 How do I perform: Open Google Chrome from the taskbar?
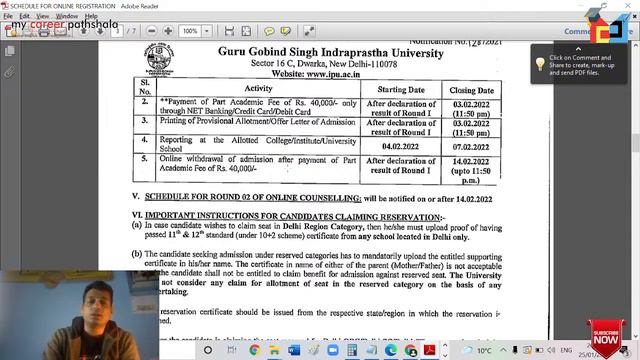255,350
